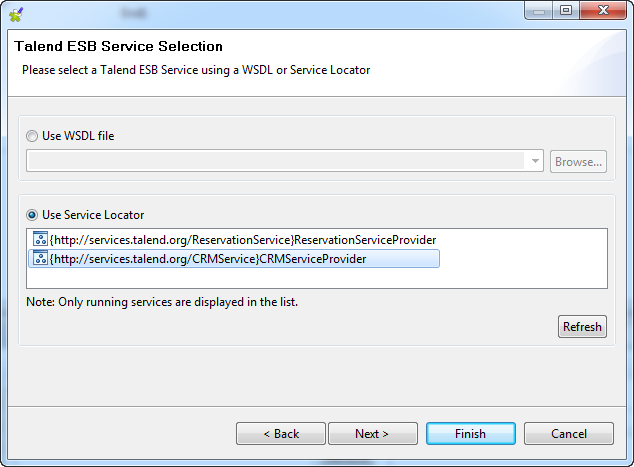Image resolution: width=634 pixels, height=467 pixels.
Task: Maximize the service selection dialog
Action: click(565, 11)
